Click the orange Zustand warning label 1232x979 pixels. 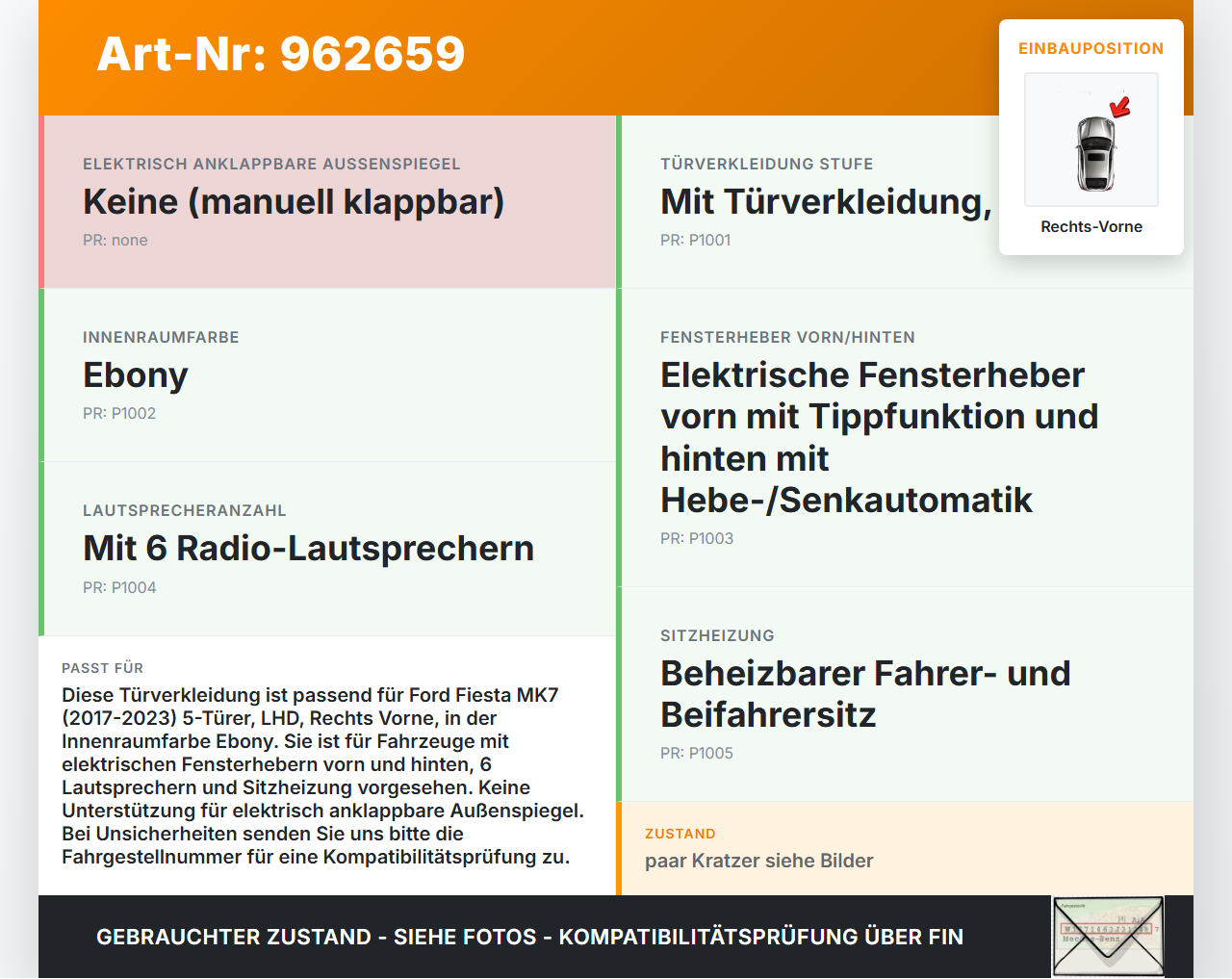(680, 834)
